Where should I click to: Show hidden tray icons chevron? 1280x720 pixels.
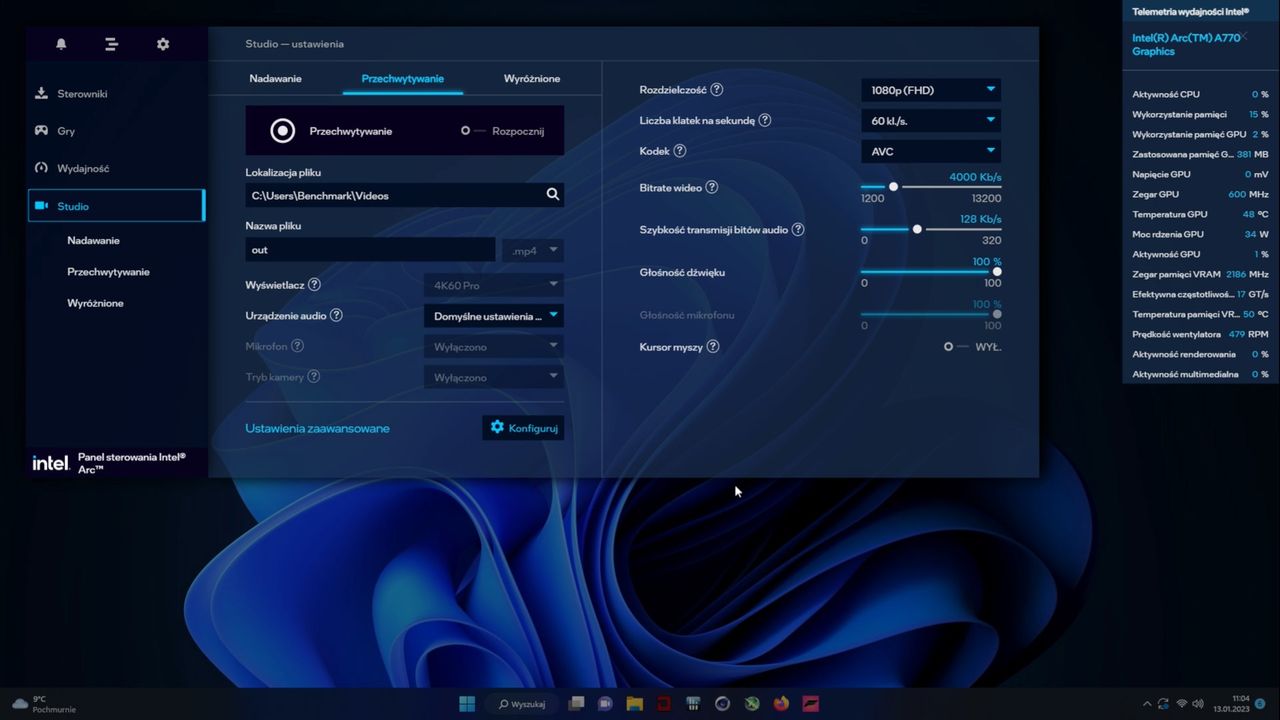coord(1147,704)
